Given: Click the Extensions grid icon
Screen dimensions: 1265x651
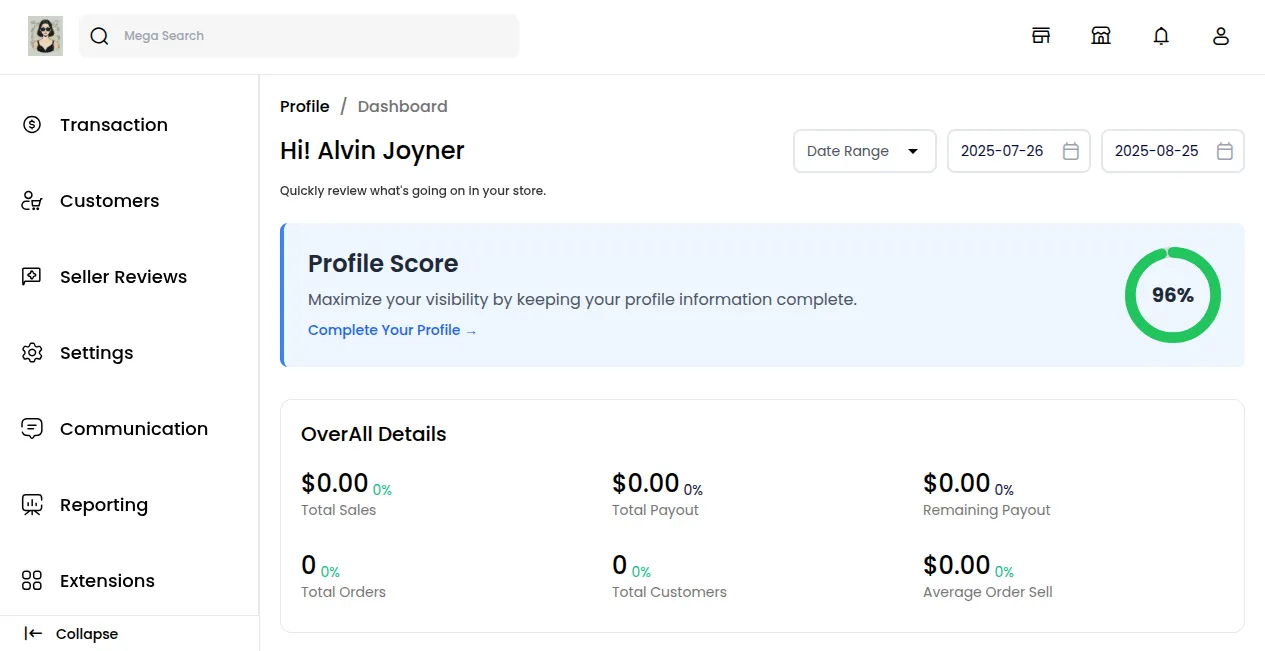Looking at the screenshot, I should (x=32, y=581).
